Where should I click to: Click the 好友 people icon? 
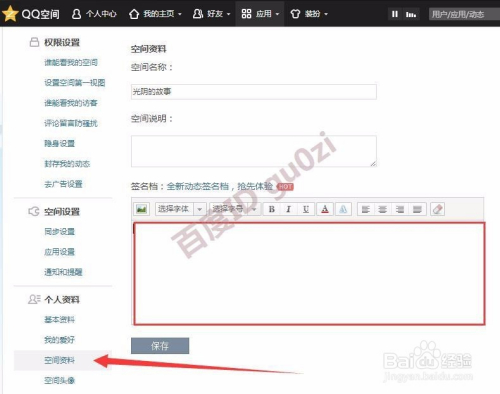[x=198, y=14]
